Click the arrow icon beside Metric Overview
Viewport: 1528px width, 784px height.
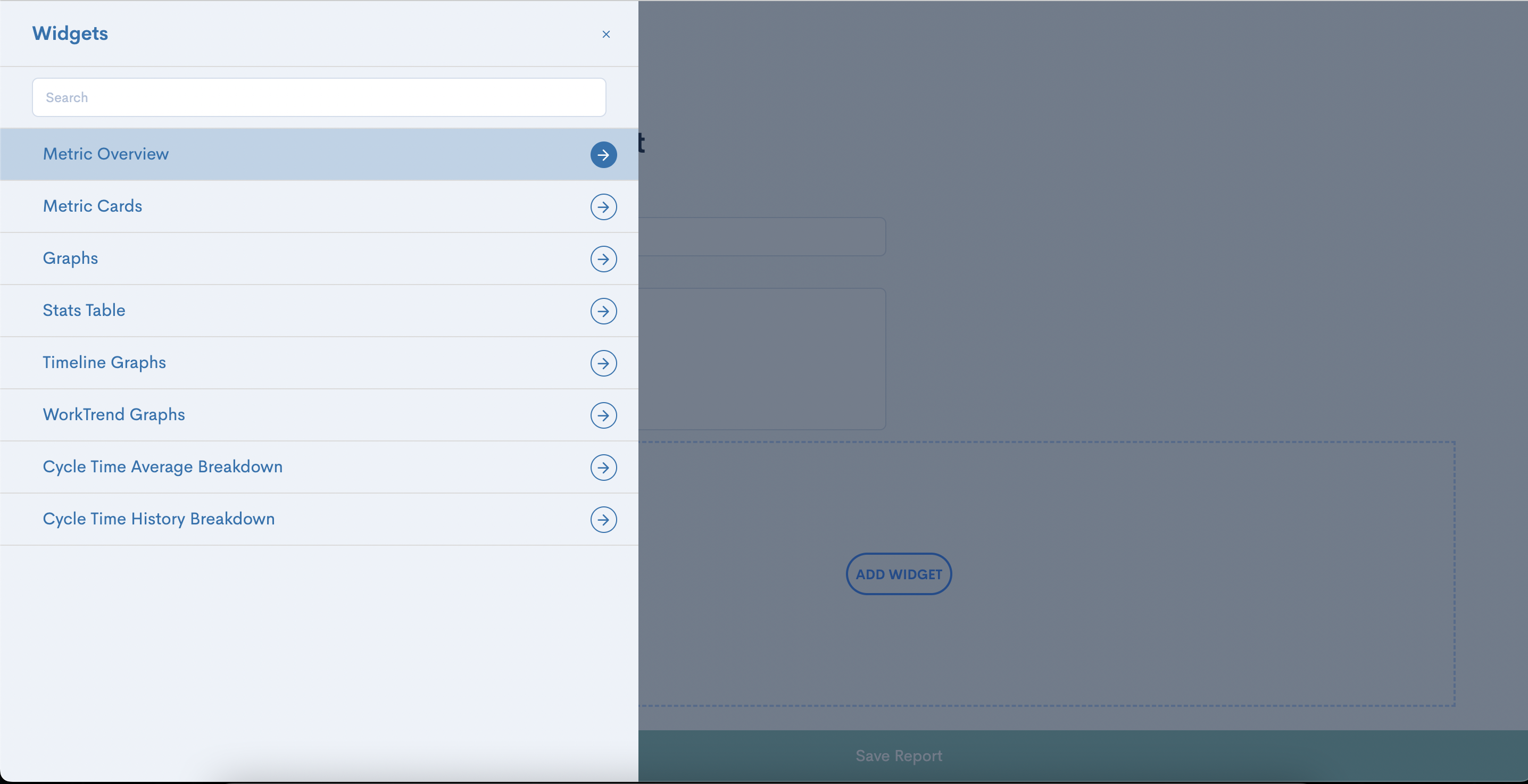point(603,155)
